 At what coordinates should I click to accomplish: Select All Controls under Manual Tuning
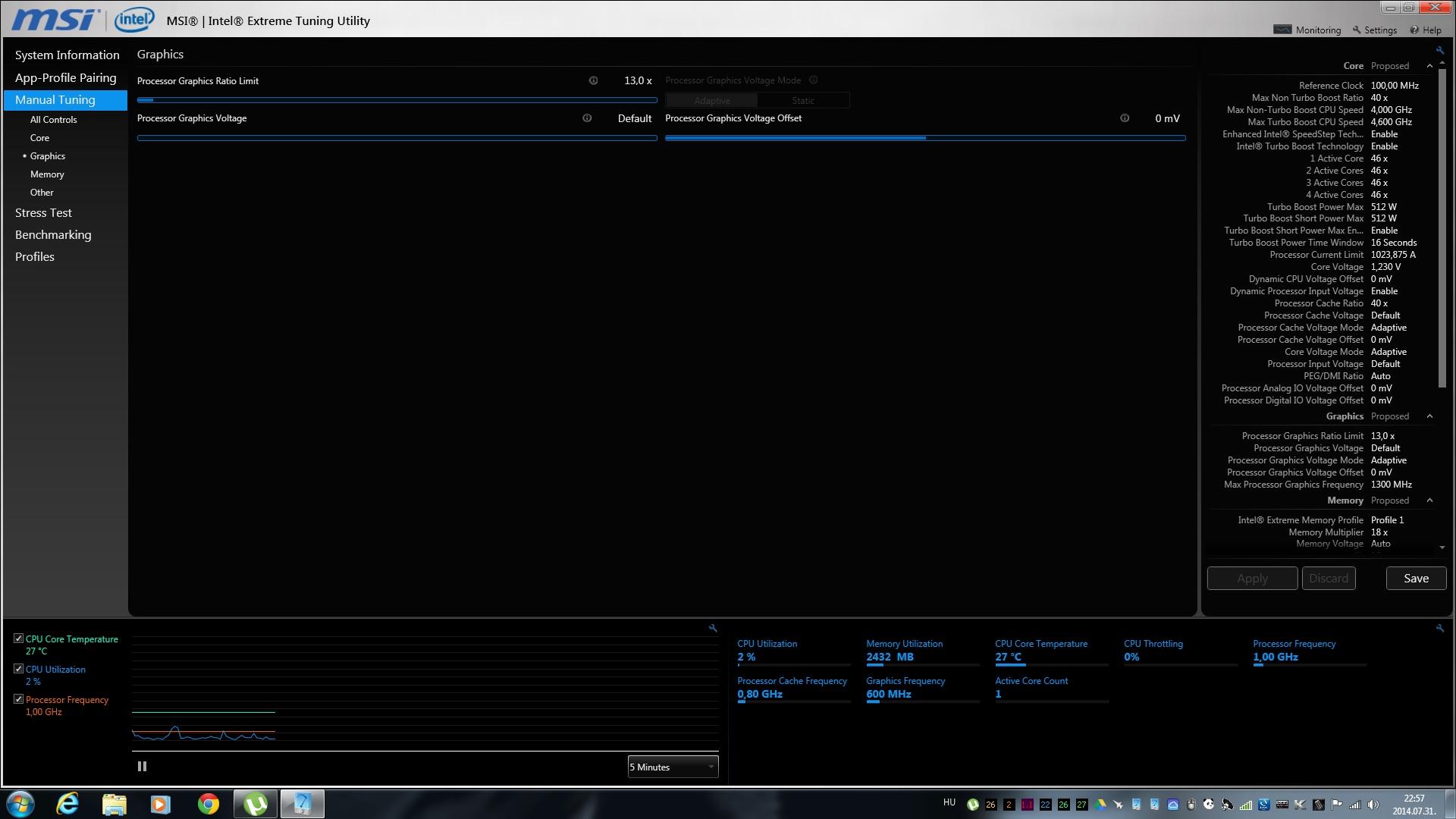53,120
